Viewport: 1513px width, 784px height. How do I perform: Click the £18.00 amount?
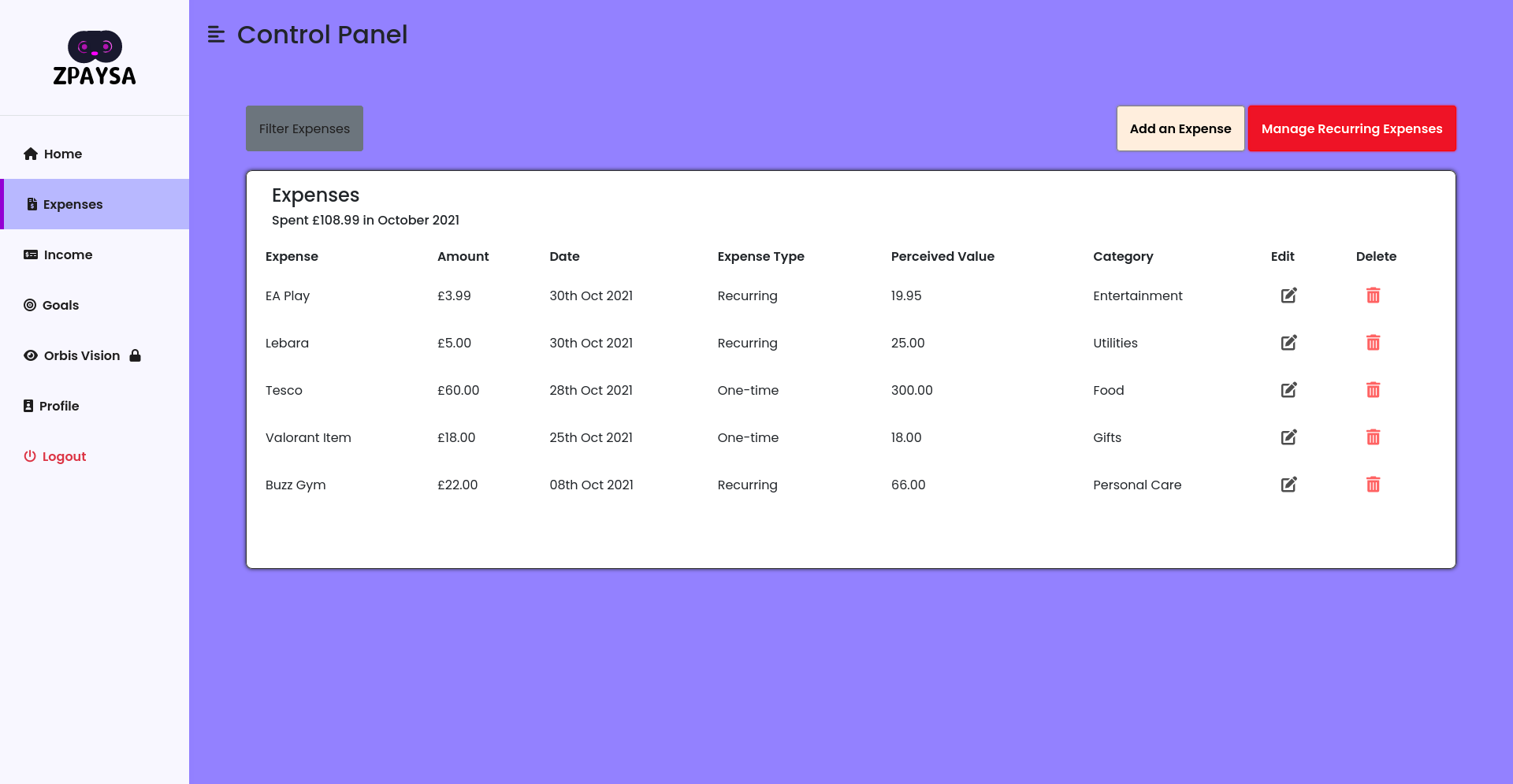coord(456,437)
